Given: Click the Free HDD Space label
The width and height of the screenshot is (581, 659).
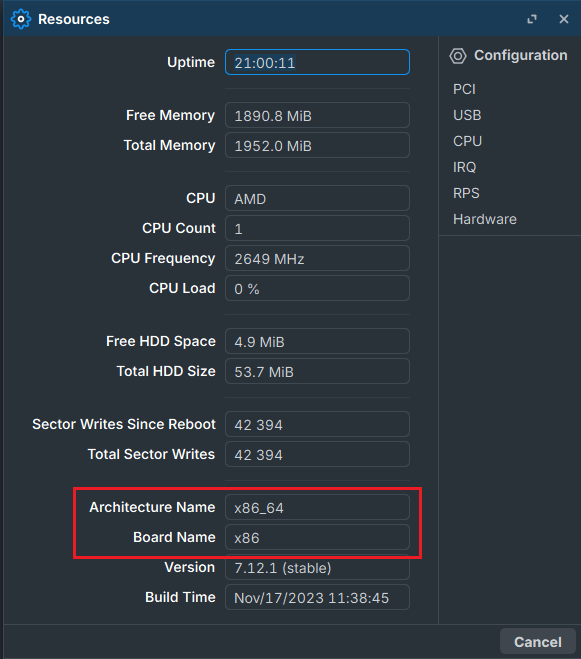Looking at the screenshot, I should [161, 341].
